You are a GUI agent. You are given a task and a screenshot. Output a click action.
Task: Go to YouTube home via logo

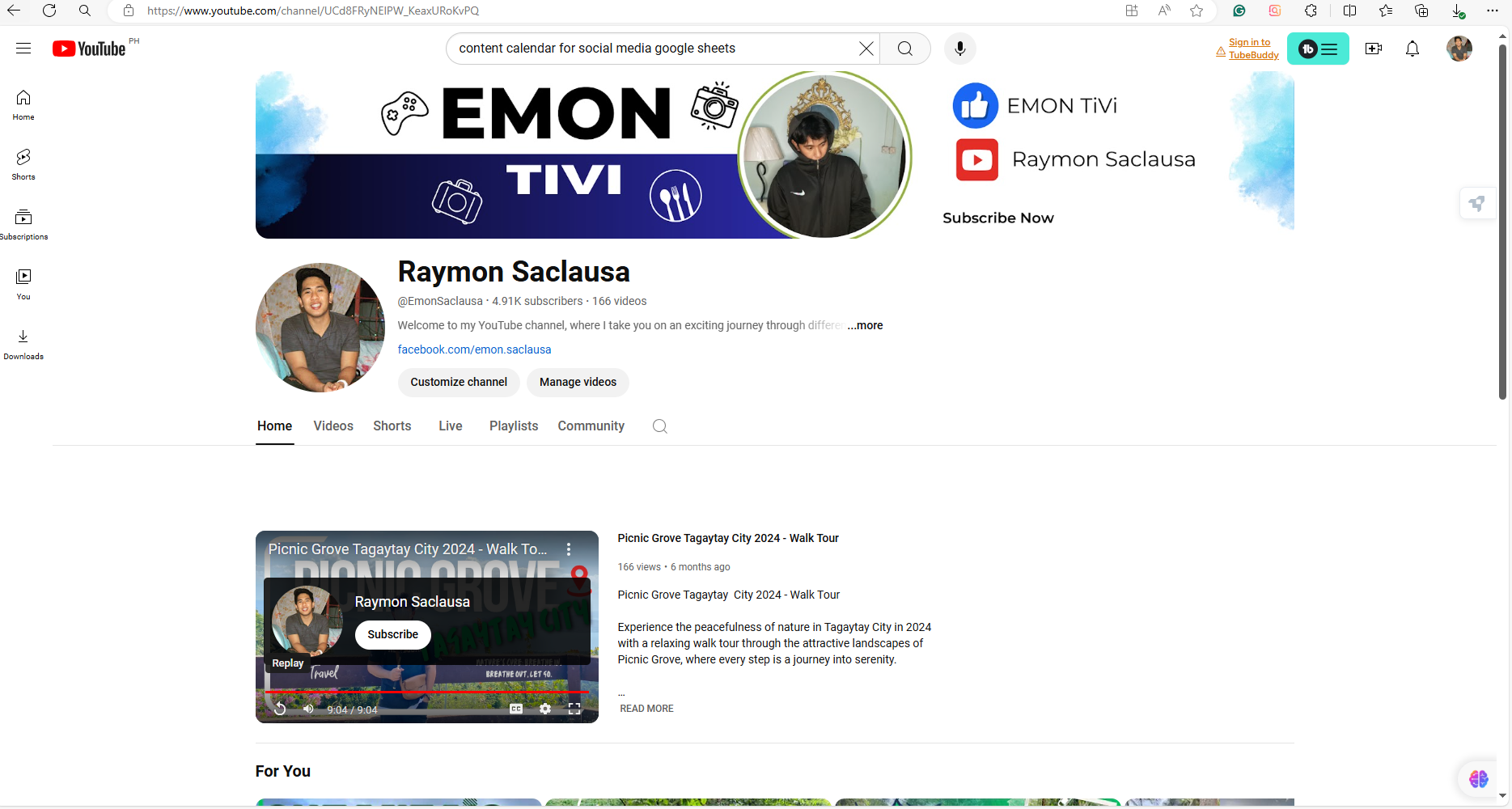point(89,49)
